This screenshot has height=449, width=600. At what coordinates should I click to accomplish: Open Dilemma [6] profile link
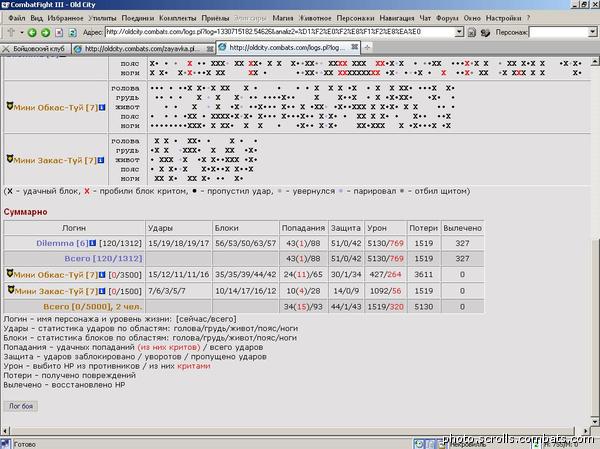(x=62, y=243)
